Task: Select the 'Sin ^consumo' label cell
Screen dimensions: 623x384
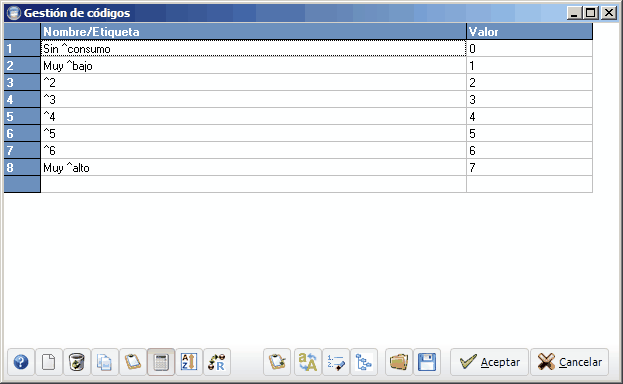Action: (253, 48)
